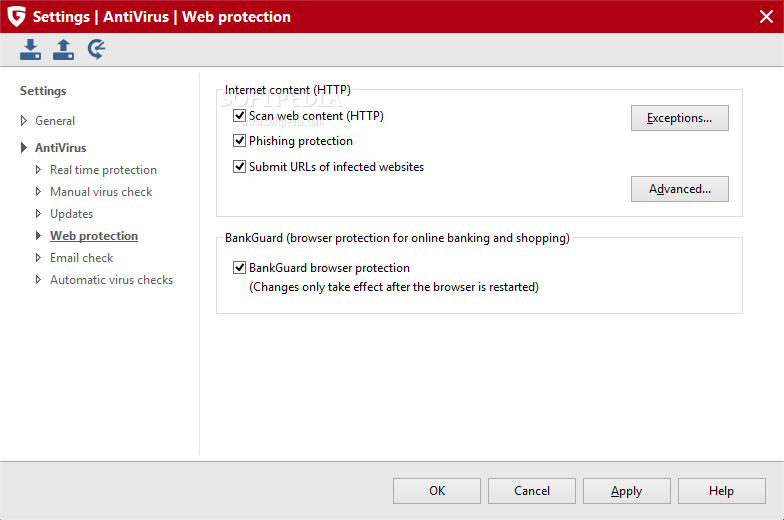Toggle BankGuard browser protection checkbox
This screenshot has height=520, width=784.
click(240, 268)
